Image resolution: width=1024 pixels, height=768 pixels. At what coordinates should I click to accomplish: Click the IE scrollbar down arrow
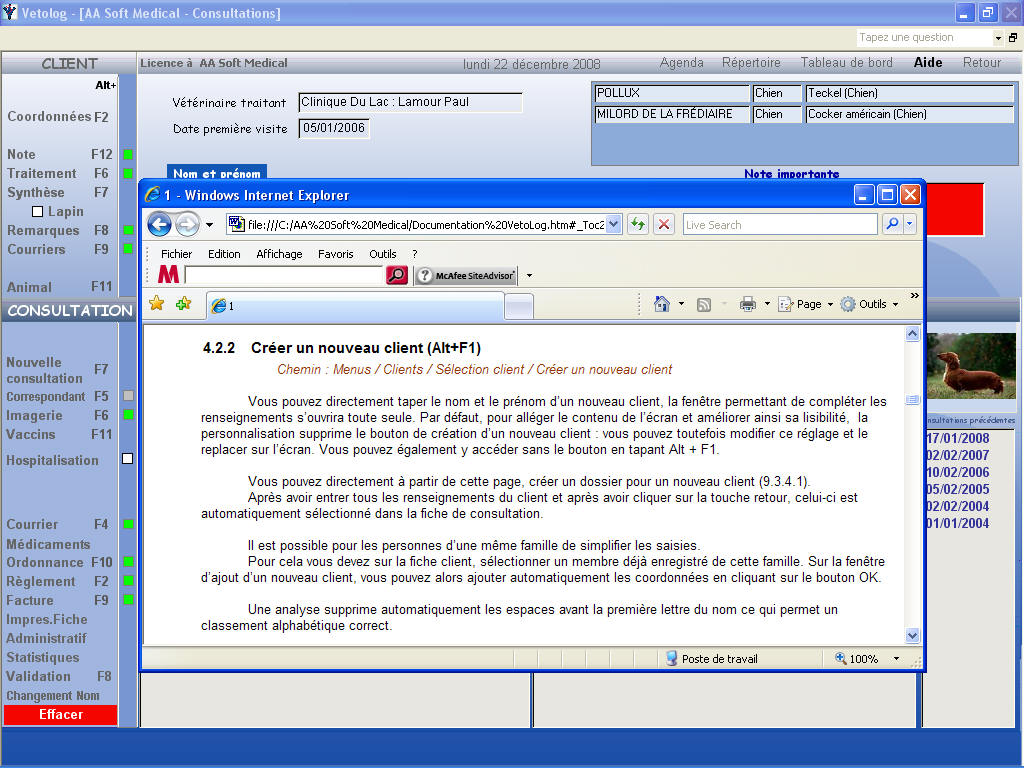coord(912,635)
